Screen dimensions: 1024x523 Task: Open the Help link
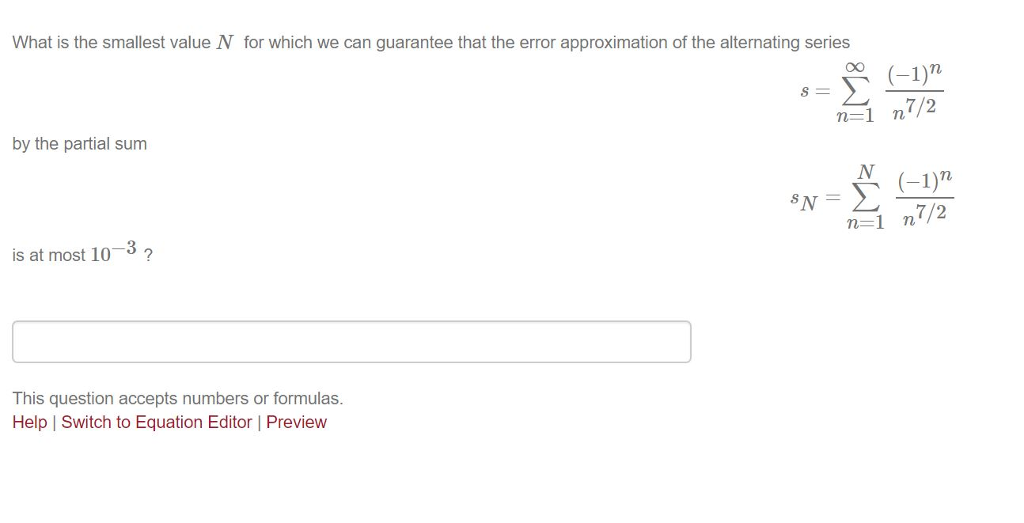(x=29, y=422)
